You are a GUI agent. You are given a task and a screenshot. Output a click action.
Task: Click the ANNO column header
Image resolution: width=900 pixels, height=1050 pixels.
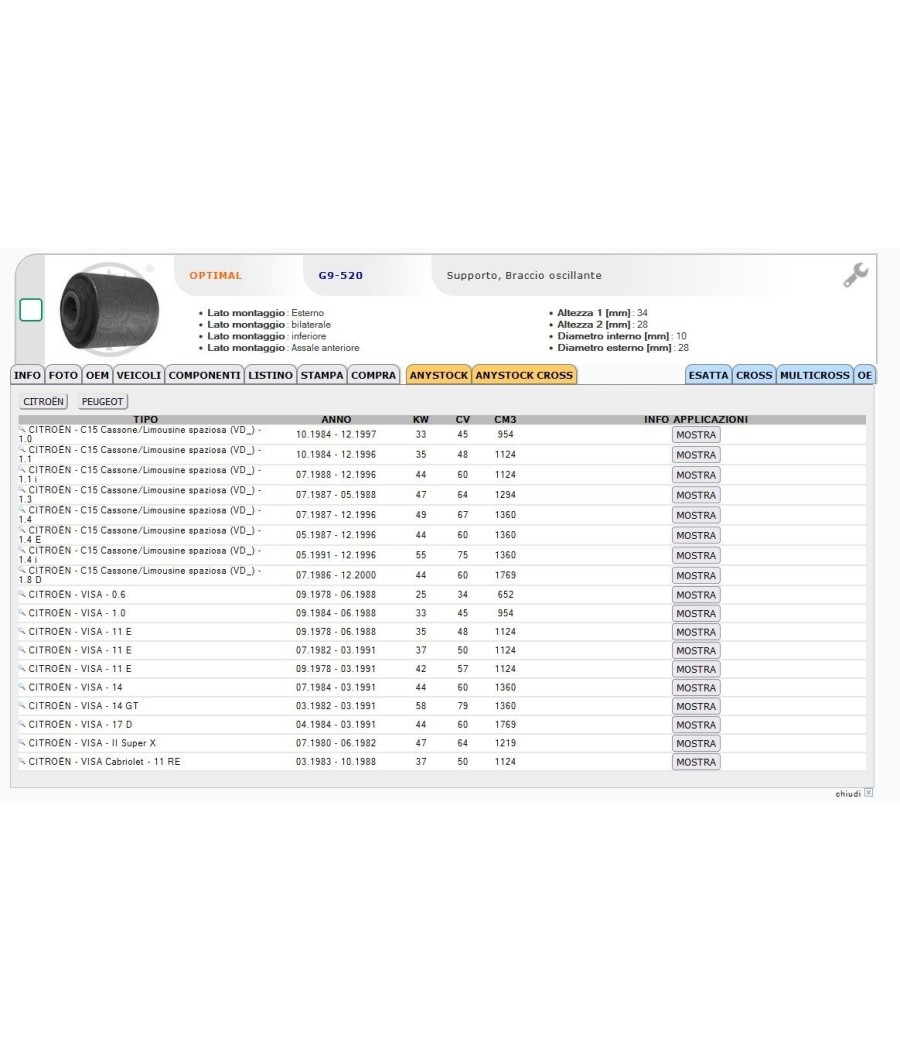[x=336, y=419]
